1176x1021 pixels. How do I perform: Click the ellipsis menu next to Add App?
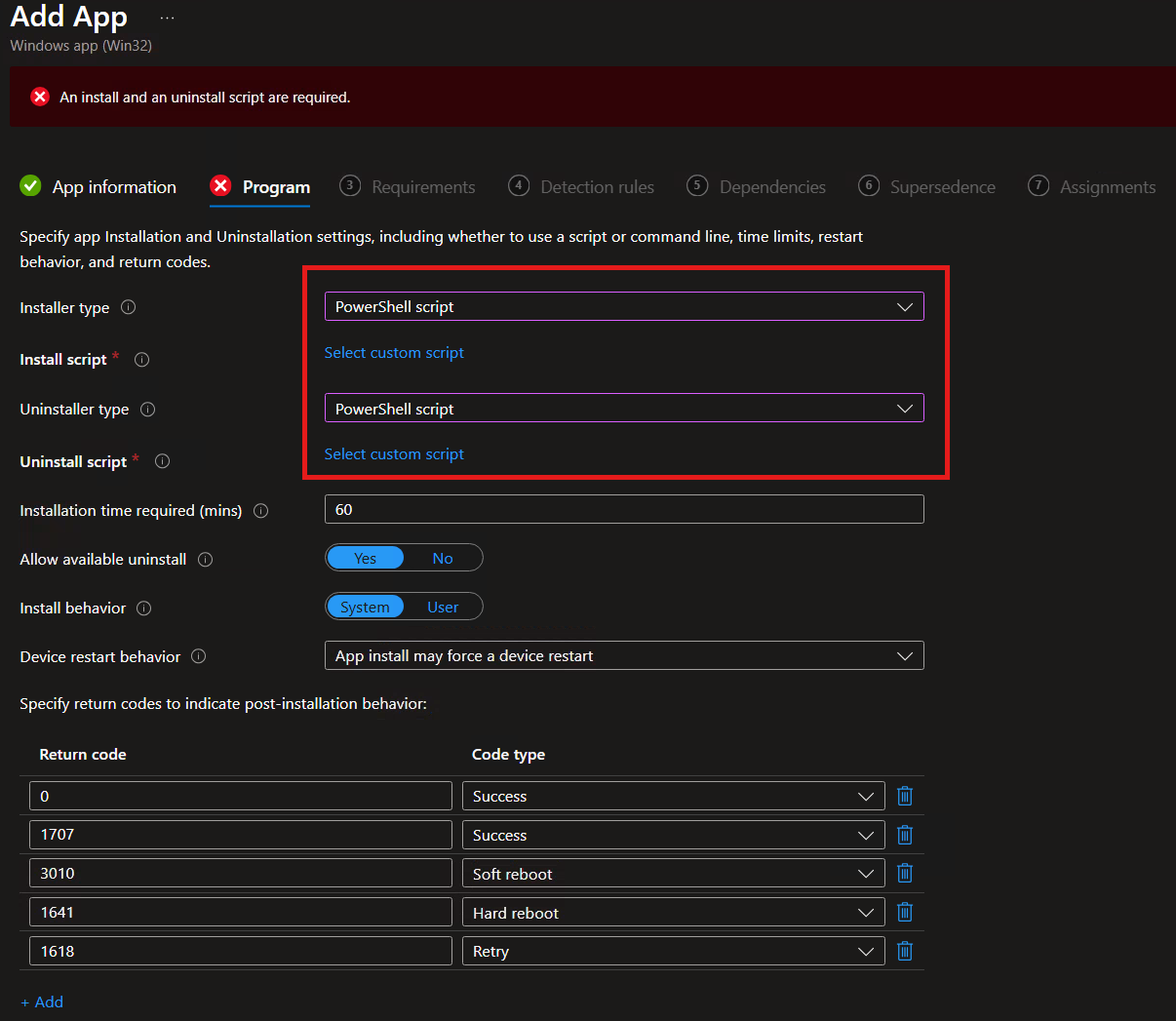(167, 17)
